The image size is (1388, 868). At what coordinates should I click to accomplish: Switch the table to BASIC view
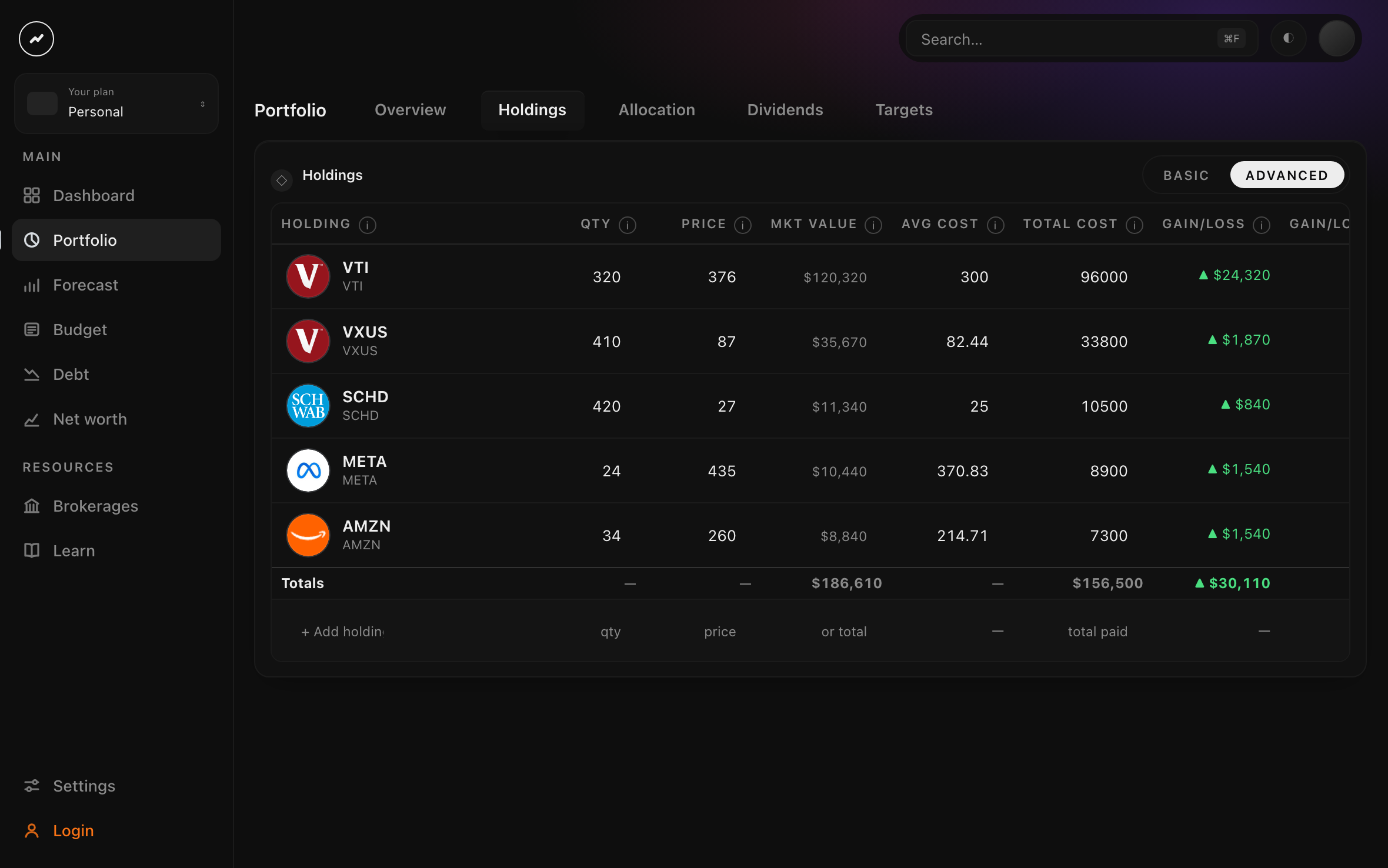[1186, 175]
